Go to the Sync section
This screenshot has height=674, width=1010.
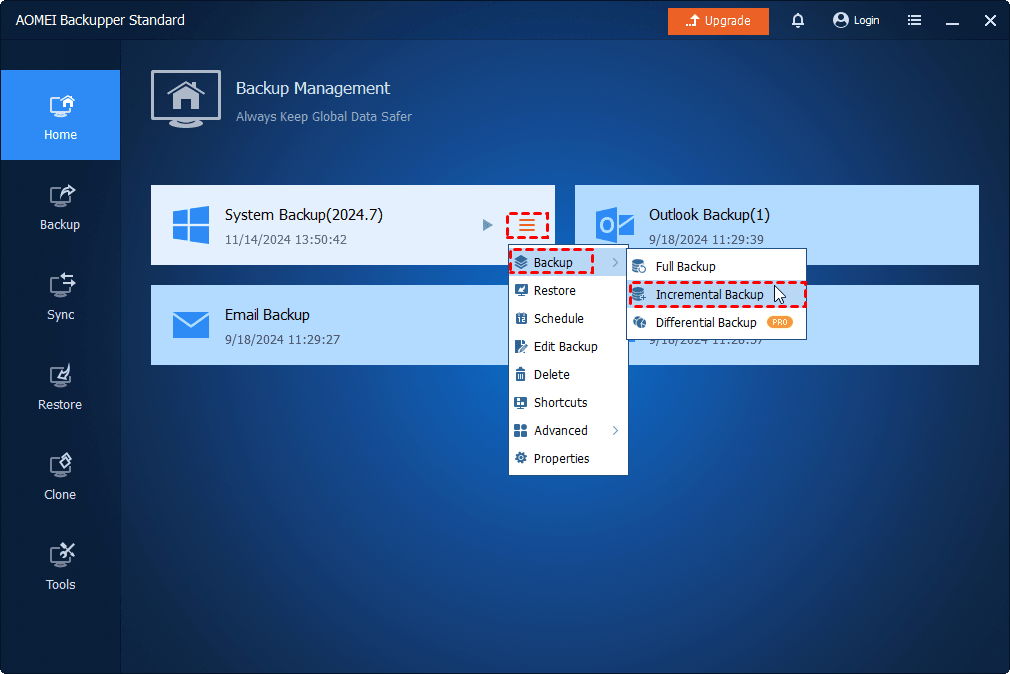coord(61,297)
